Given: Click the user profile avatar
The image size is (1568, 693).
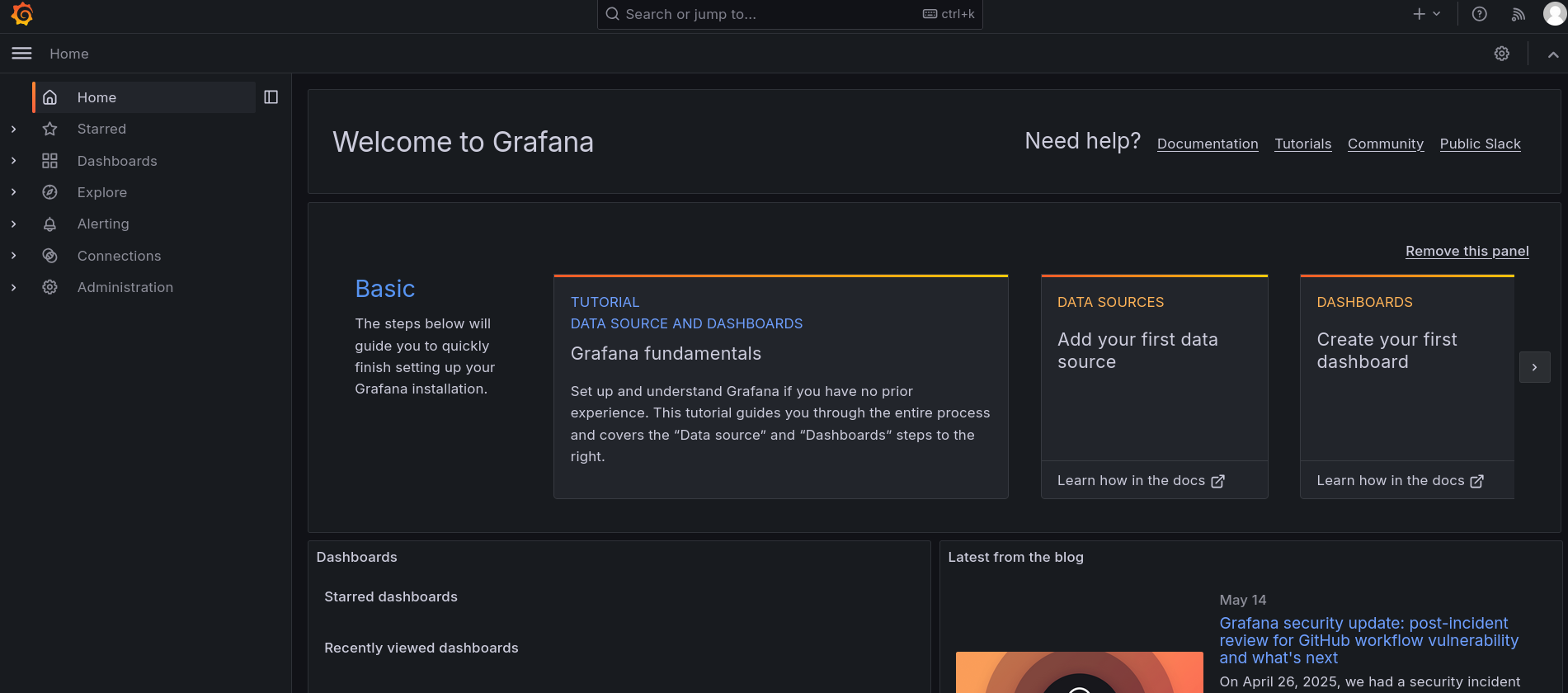Looking at the screenshot, I should point(1554,14).
